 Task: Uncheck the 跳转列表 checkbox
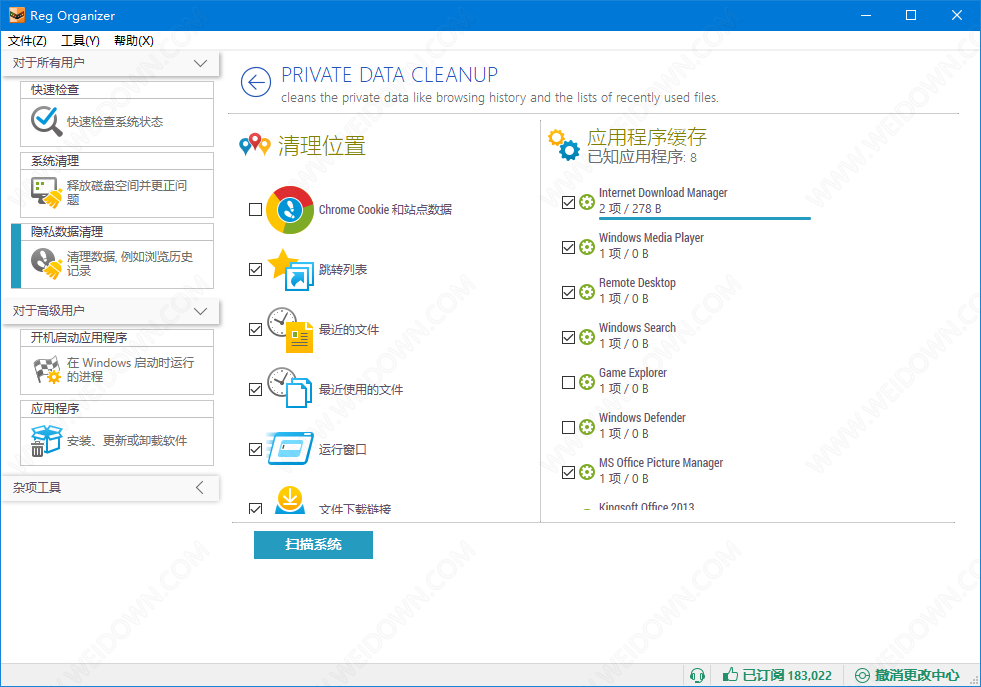255,270
